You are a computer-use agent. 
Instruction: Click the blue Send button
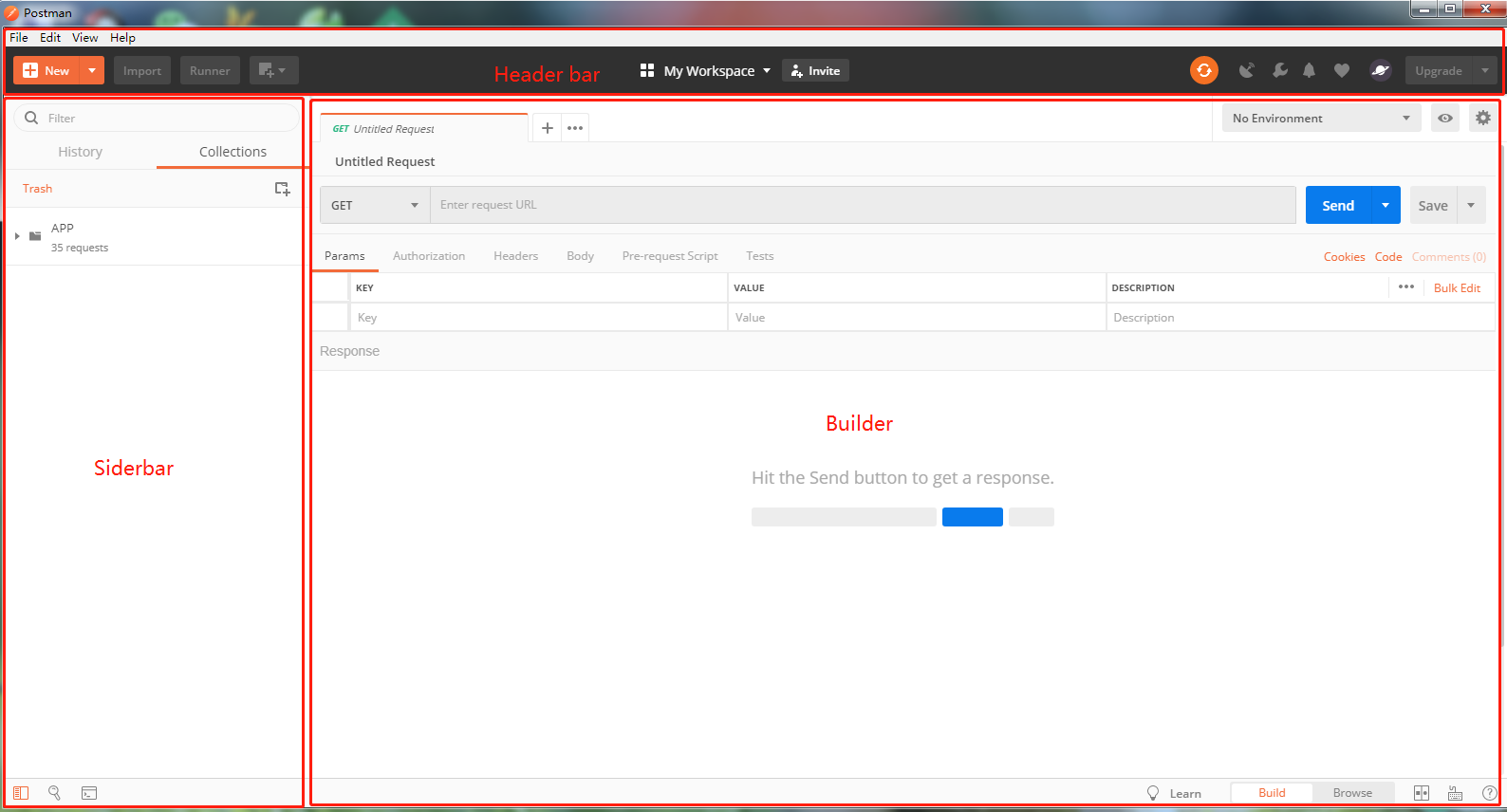[1338, 205]
